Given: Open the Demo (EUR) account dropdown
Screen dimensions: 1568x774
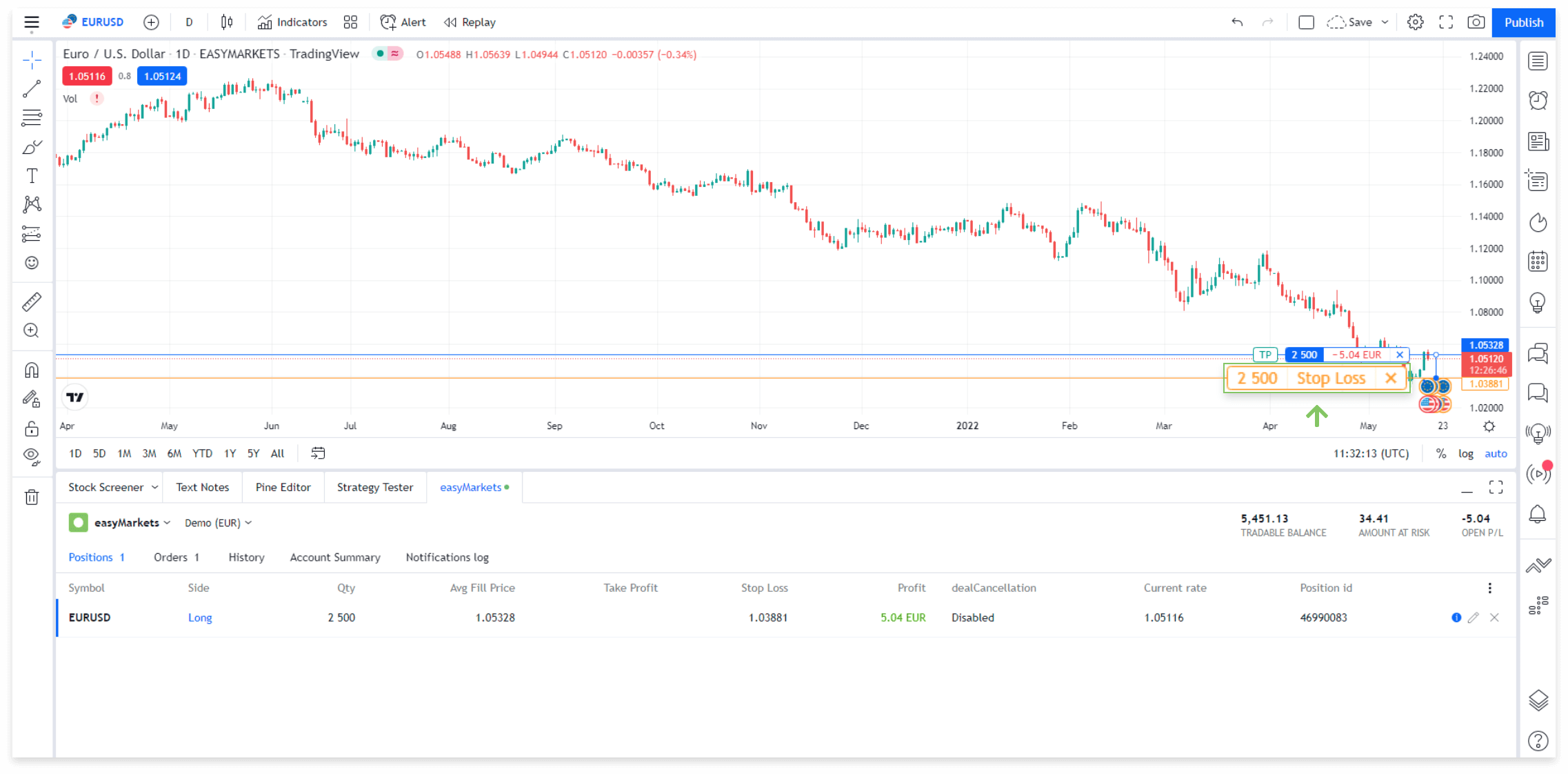Looking at the screenshot, I should 218,523.
